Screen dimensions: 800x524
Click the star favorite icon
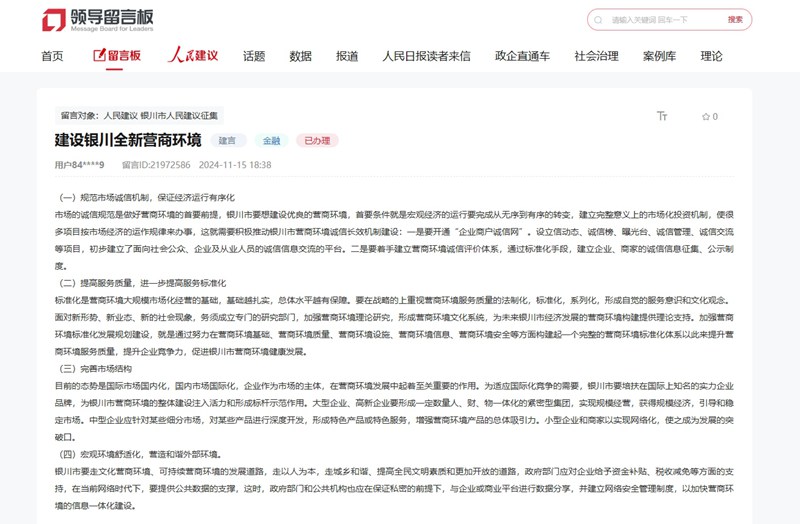coord(704,116)
